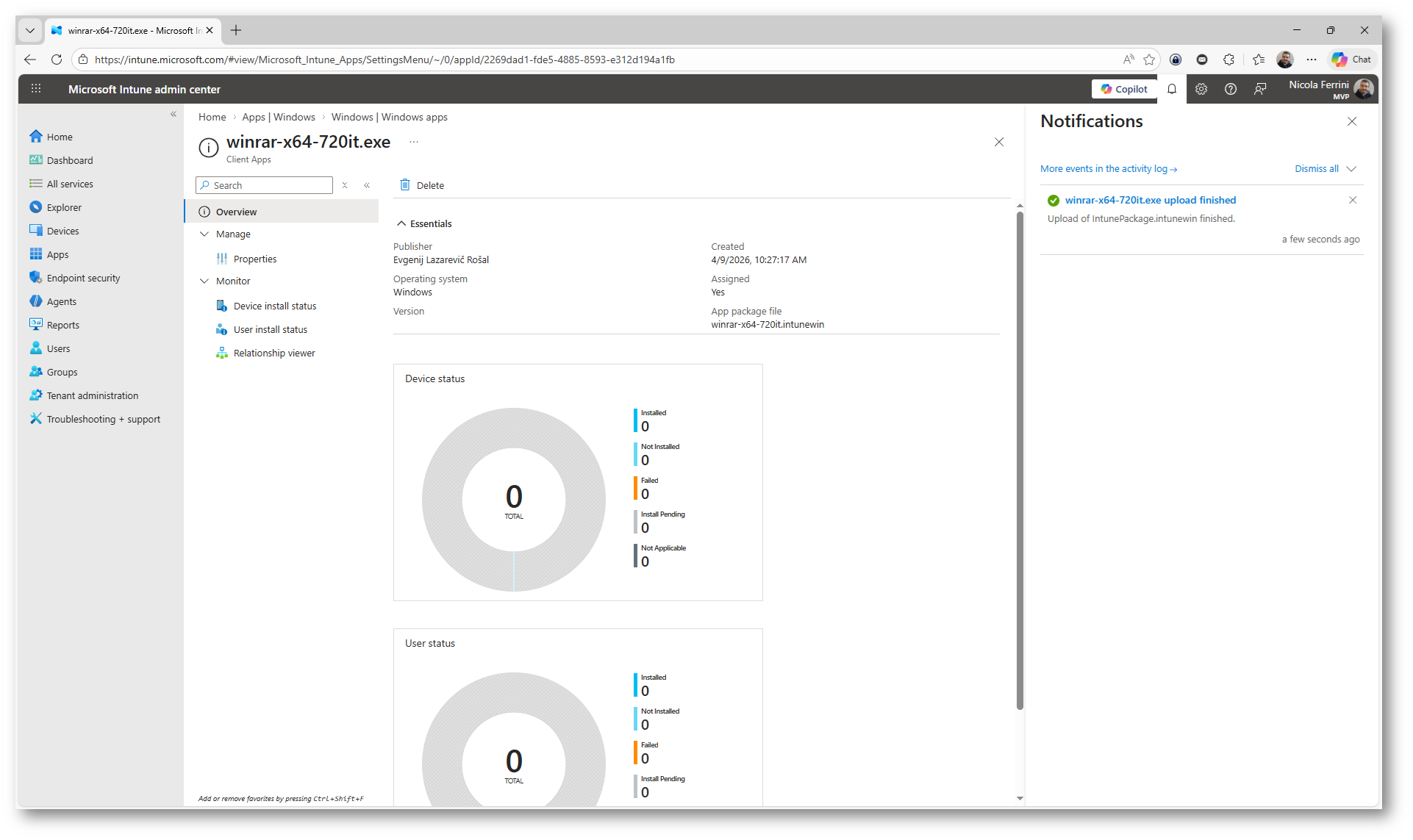Screen dimensions: 1413x840
Task: Collapse the Manage tree group
Action: click(204, 234)
